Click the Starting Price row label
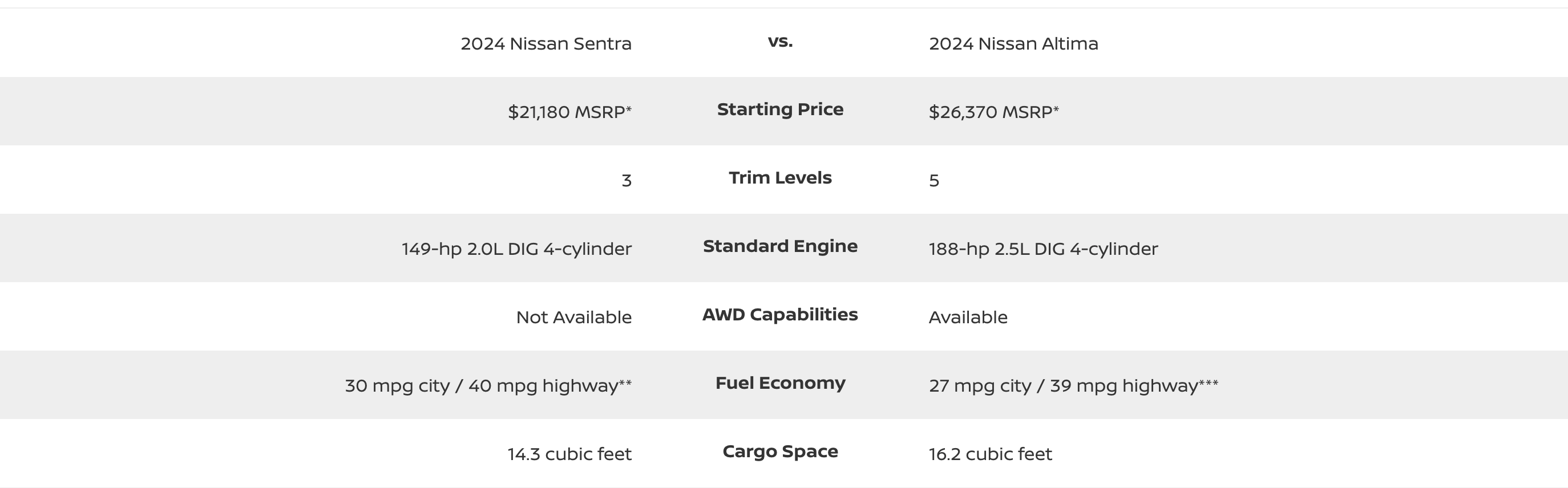The width and height of the screenshot is (1568, 488). pyautogui.click(x=781, y=109)
